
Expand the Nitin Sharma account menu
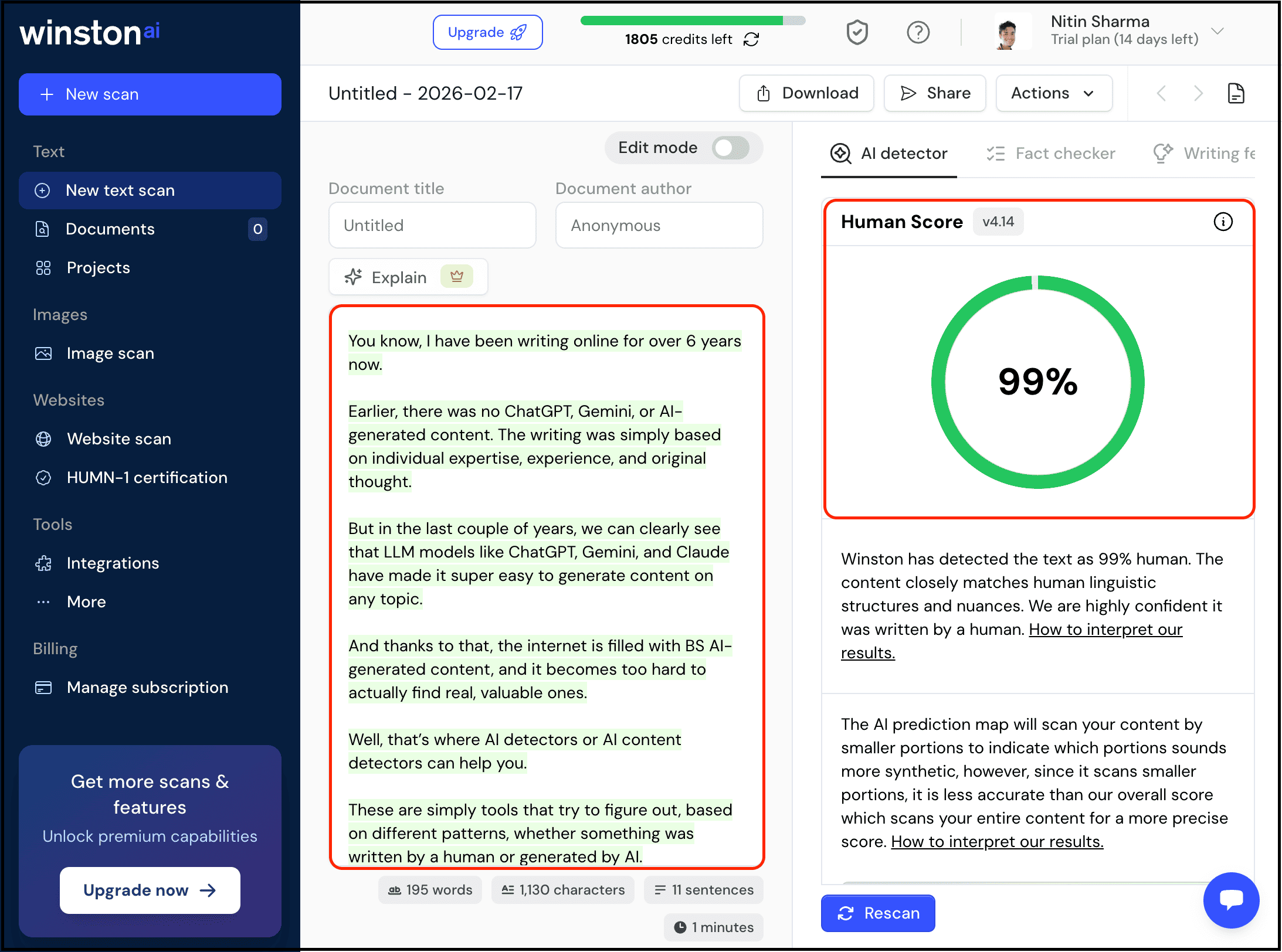(1218, 31)
